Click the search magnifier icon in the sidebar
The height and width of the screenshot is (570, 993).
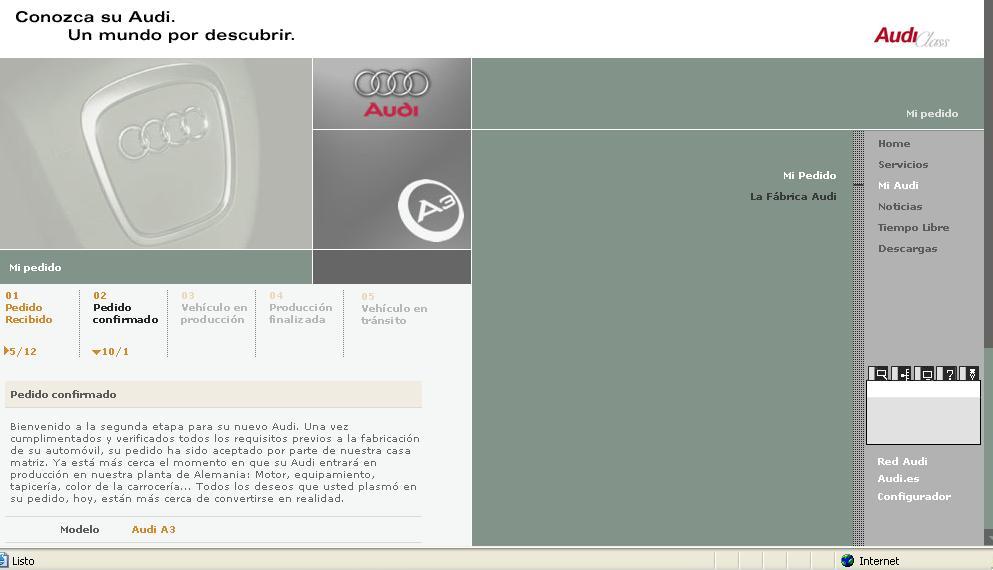879,374
